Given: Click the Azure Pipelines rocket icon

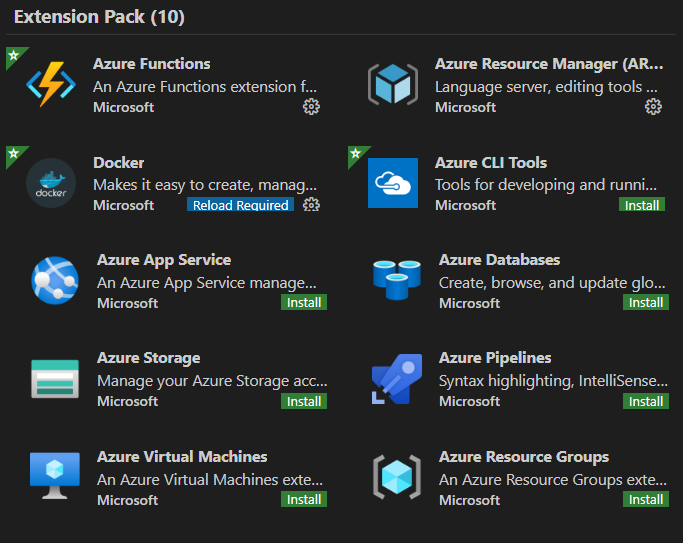Looking at the screenshot, I should pos(396,378).
